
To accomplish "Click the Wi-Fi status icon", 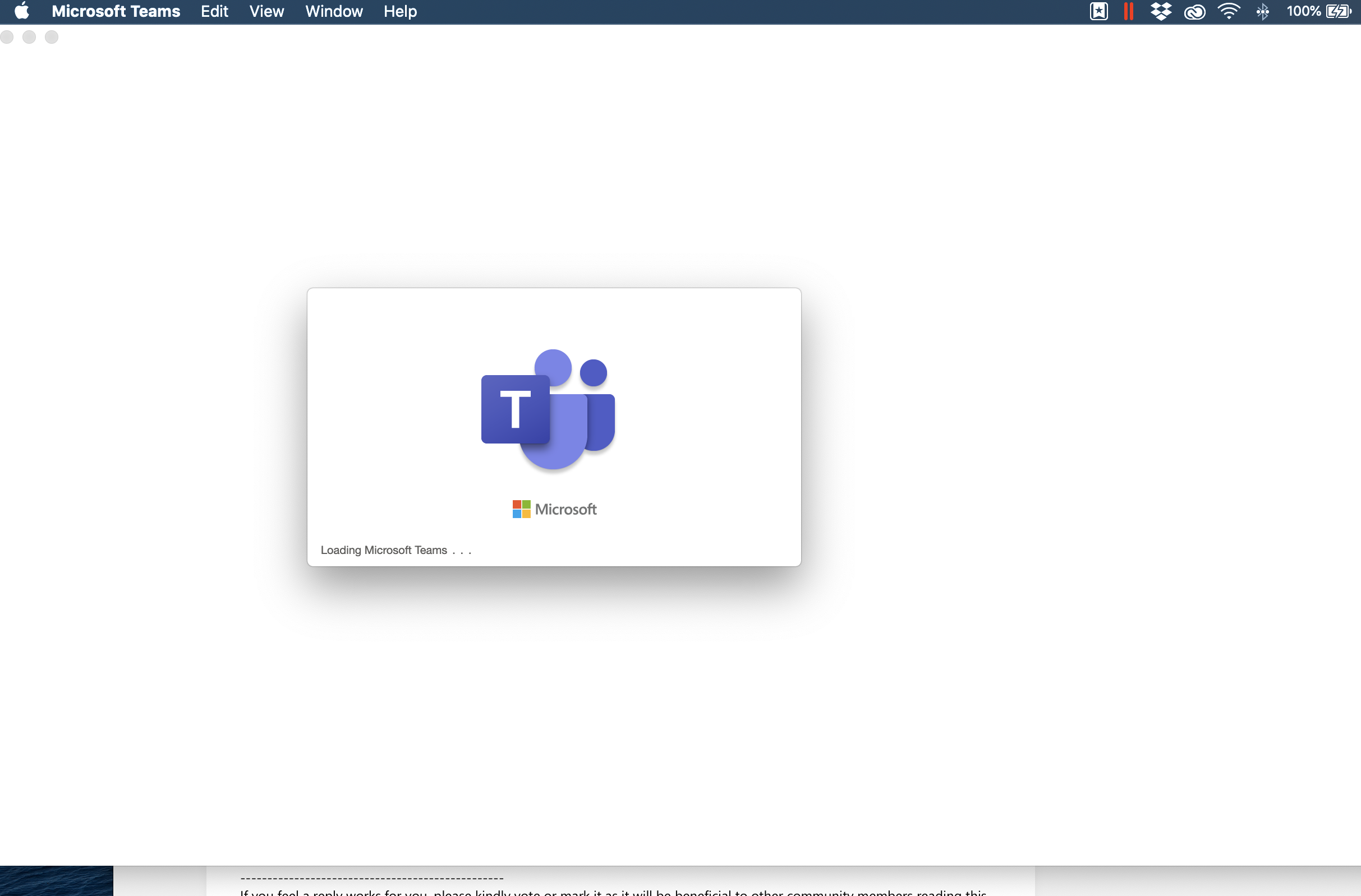I will pyautogui.click(x=1229, y=11).
